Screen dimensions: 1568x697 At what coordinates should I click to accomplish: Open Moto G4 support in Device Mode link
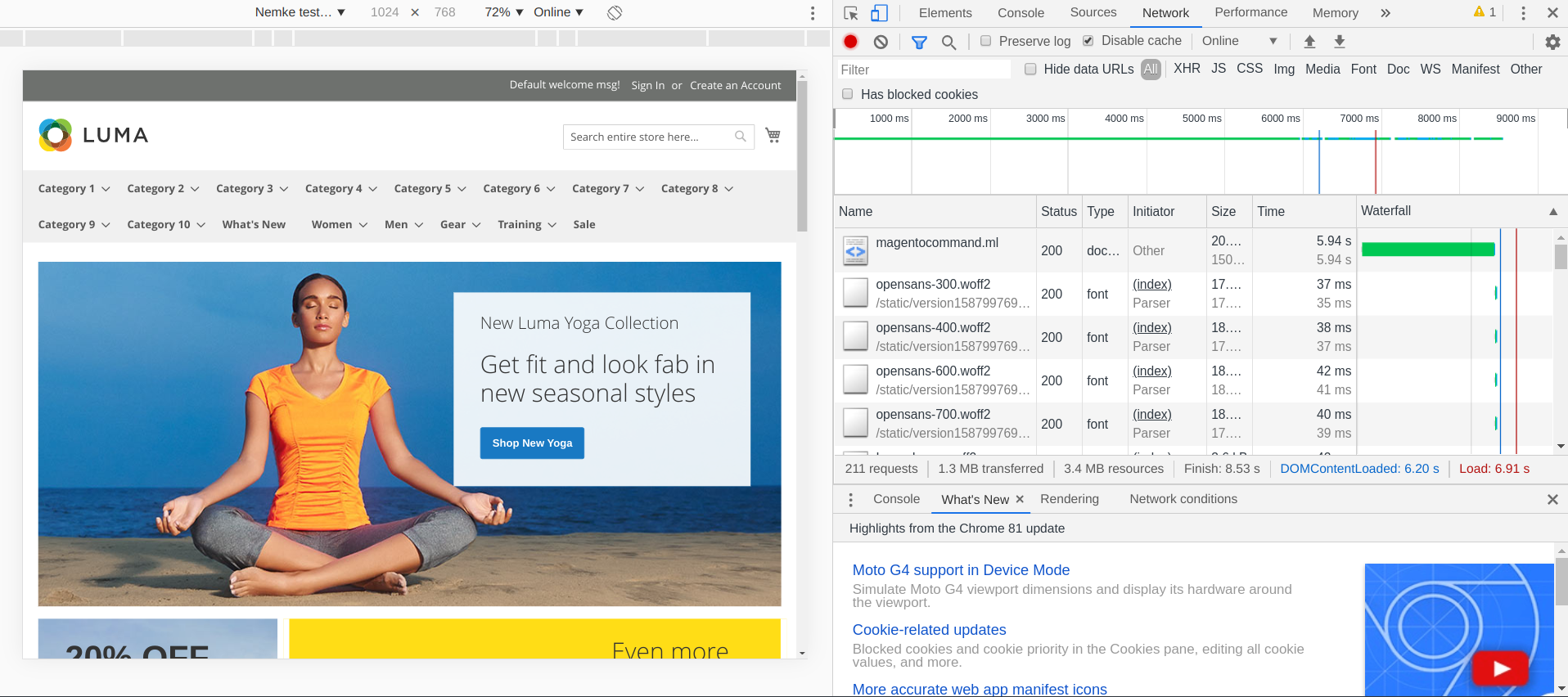coord(961,570)
